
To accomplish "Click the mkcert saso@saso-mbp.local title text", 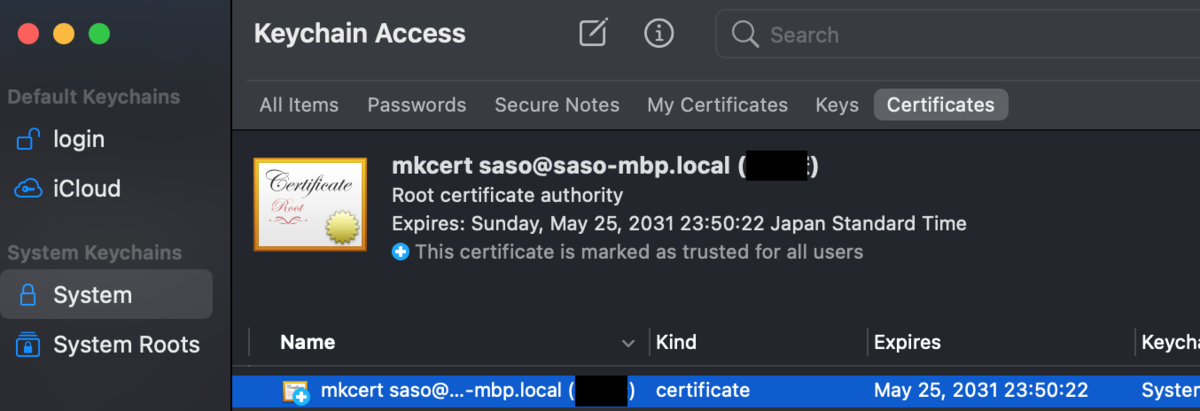I will pos(605,166).
